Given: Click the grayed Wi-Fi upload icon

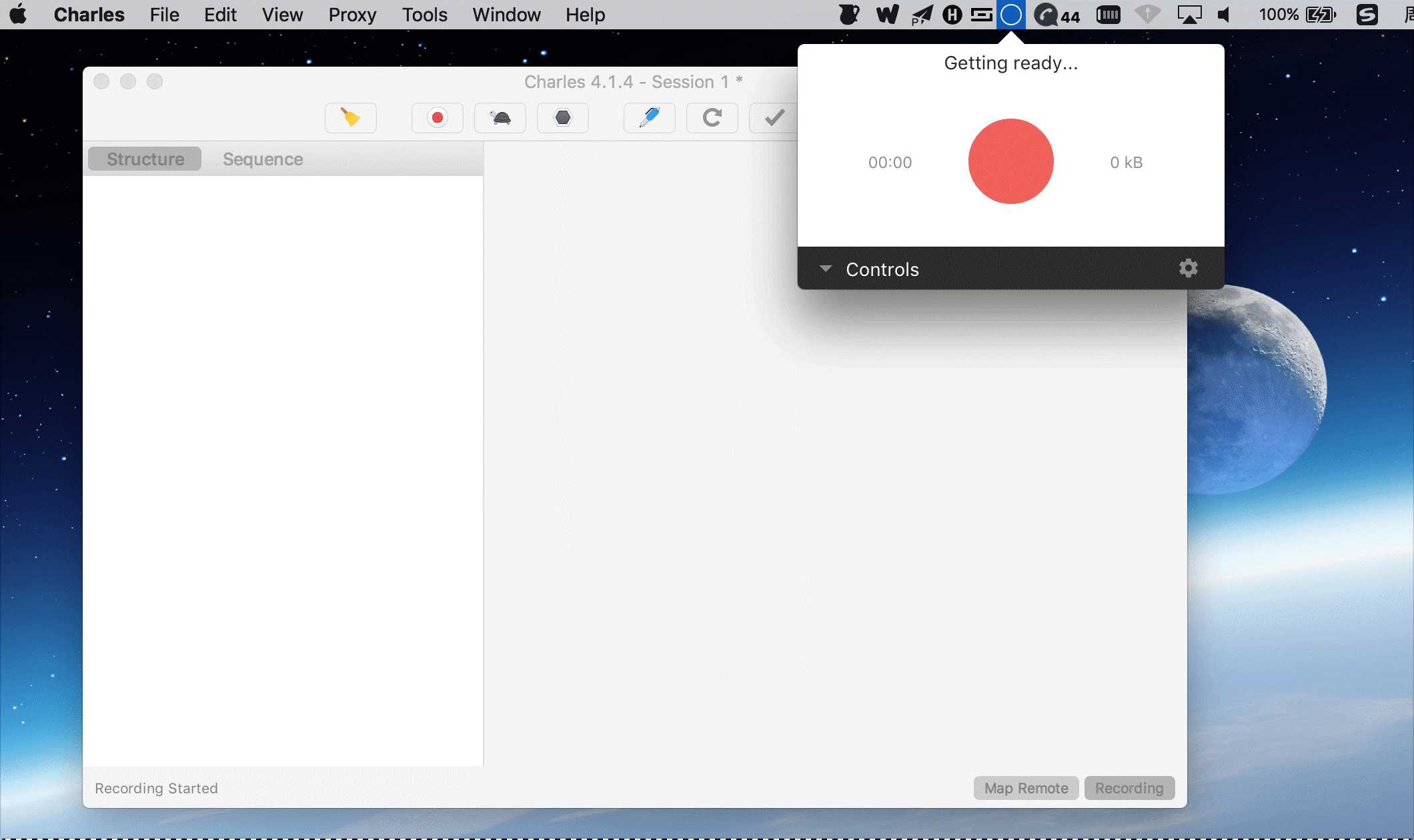Looking at the screenshot, I should 1147,14.
